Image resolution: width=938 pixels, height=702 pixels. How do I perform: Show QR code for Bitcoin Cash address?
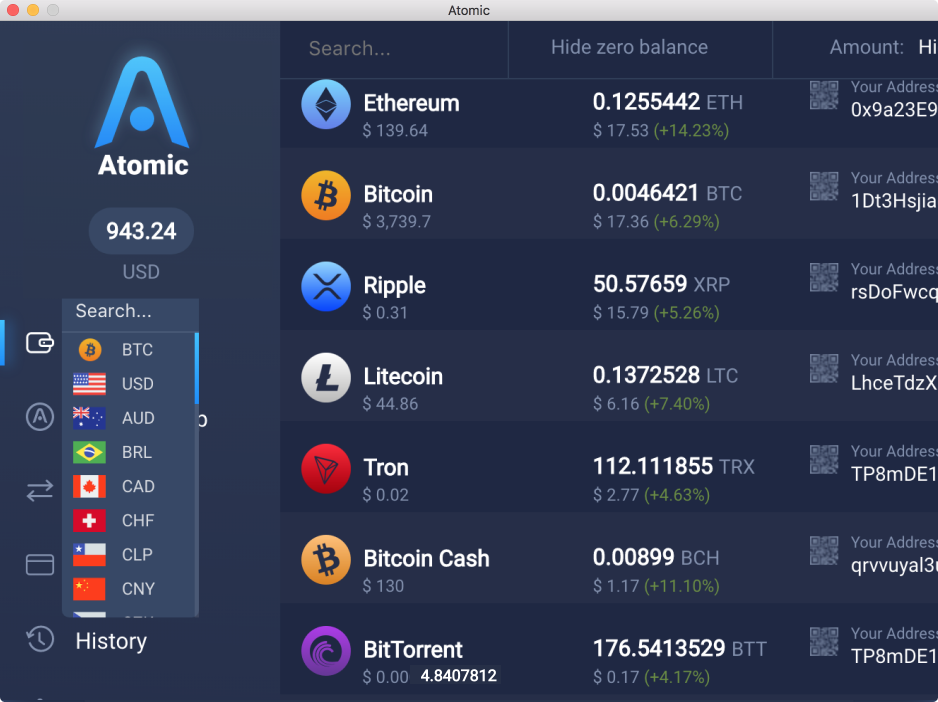pyautogui.click(x=824, y=550)
